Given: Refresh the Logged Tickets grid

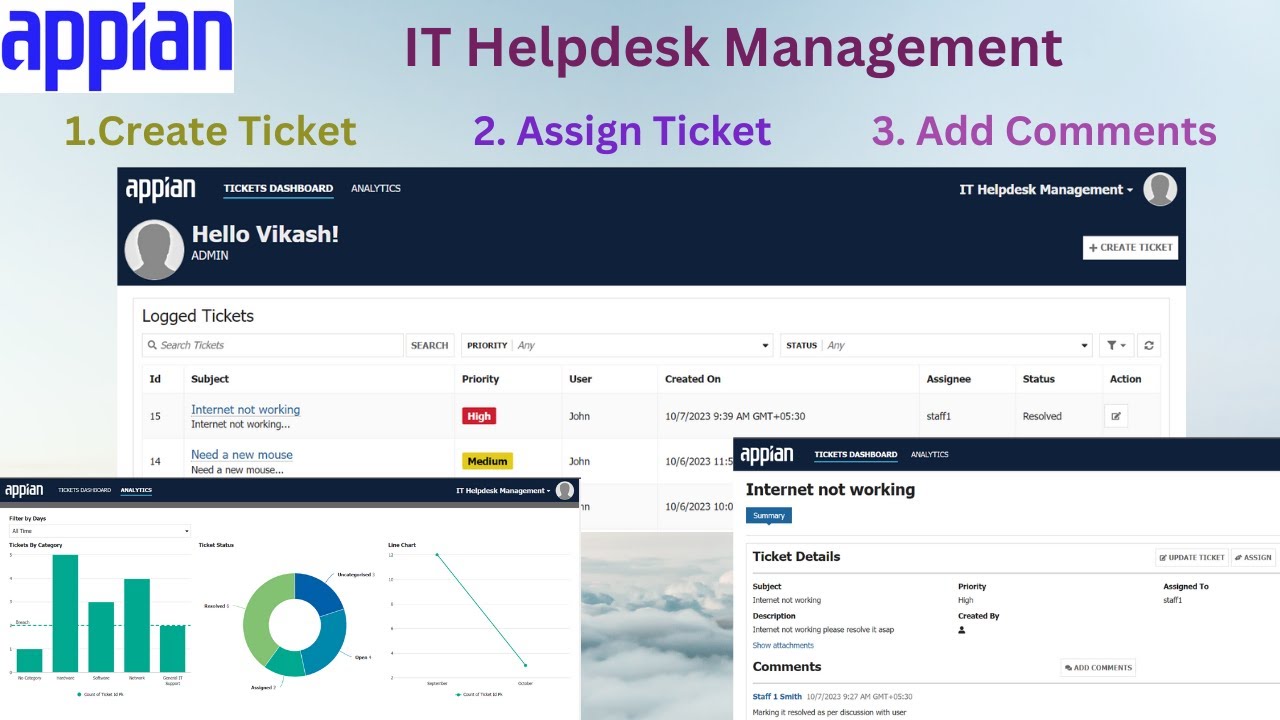Looking at the screenshot, I should [x=1149, y=345].
